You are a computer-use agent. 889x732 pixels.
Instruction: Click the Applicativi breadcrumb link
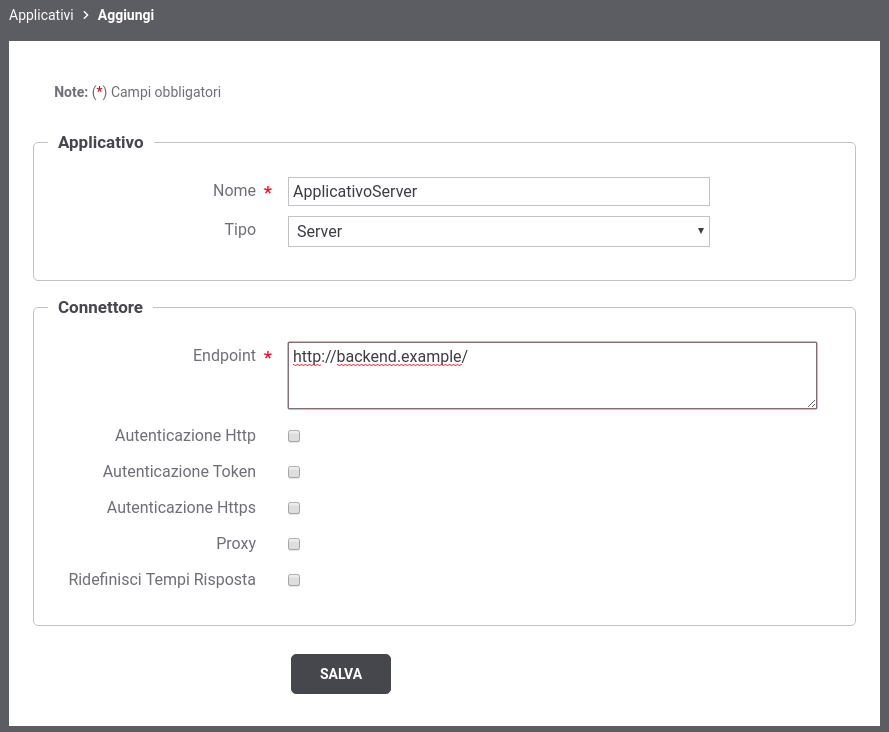click(41, 15)
